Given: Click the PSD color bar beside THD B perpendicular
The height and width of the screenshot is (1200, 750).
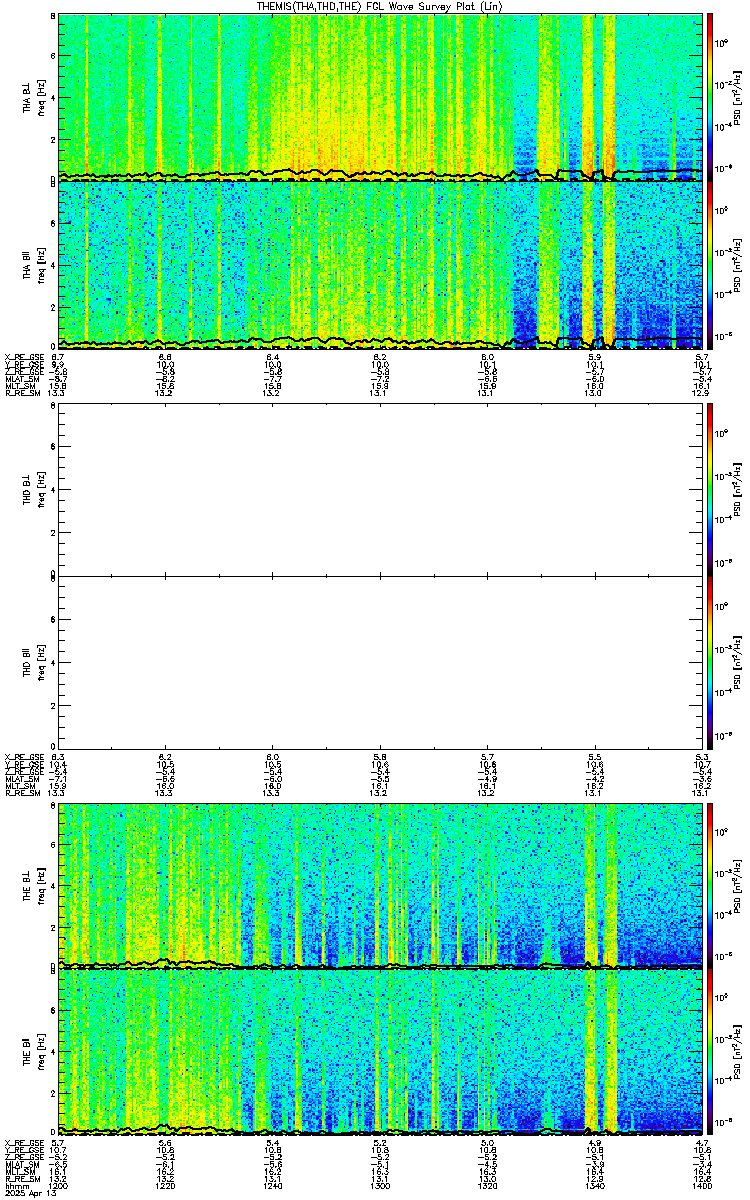Looking at the screenshot, I should coord(711,489).
